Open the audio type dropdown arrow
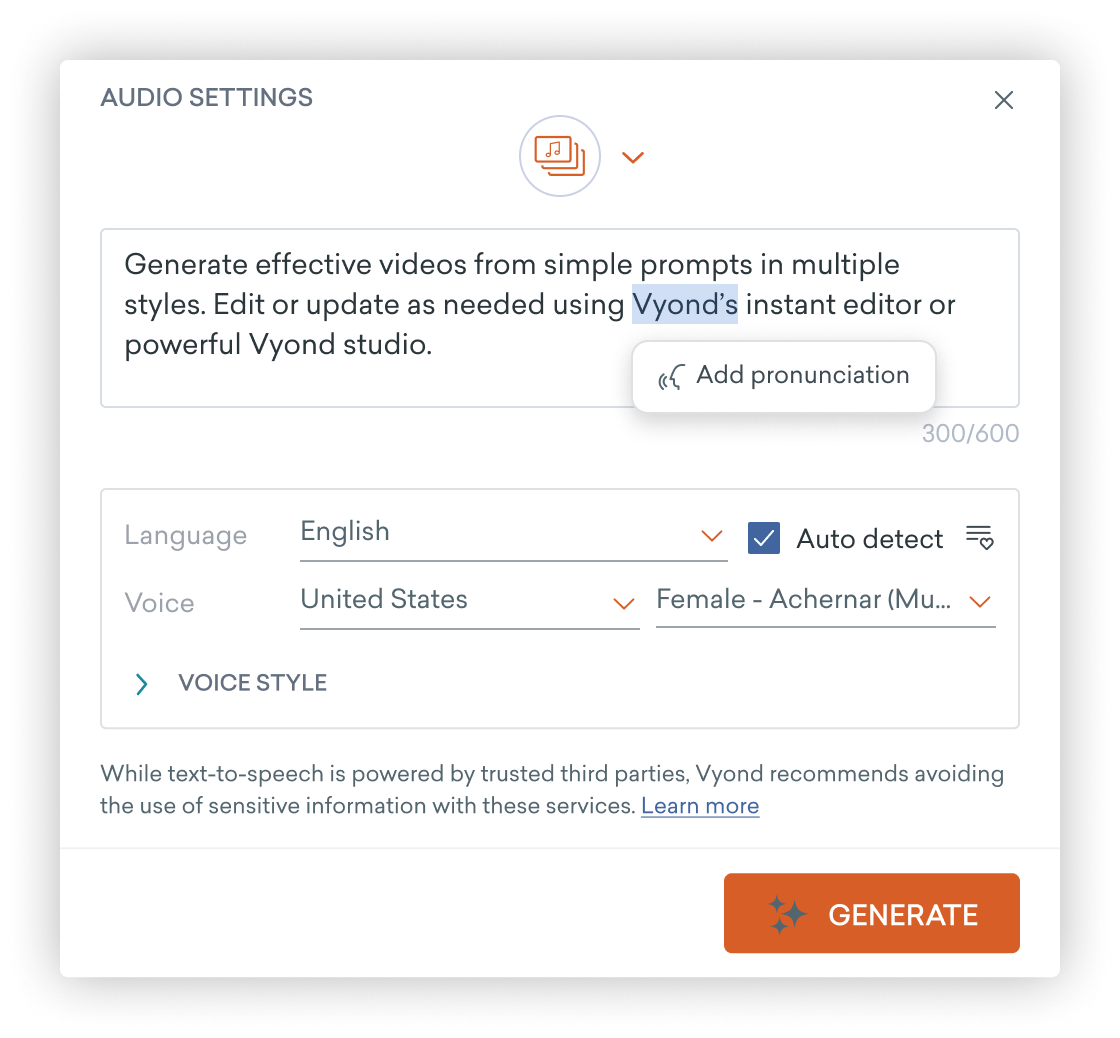The width and height of the screenshot is (1120, 1038). (x=633, y=157)
